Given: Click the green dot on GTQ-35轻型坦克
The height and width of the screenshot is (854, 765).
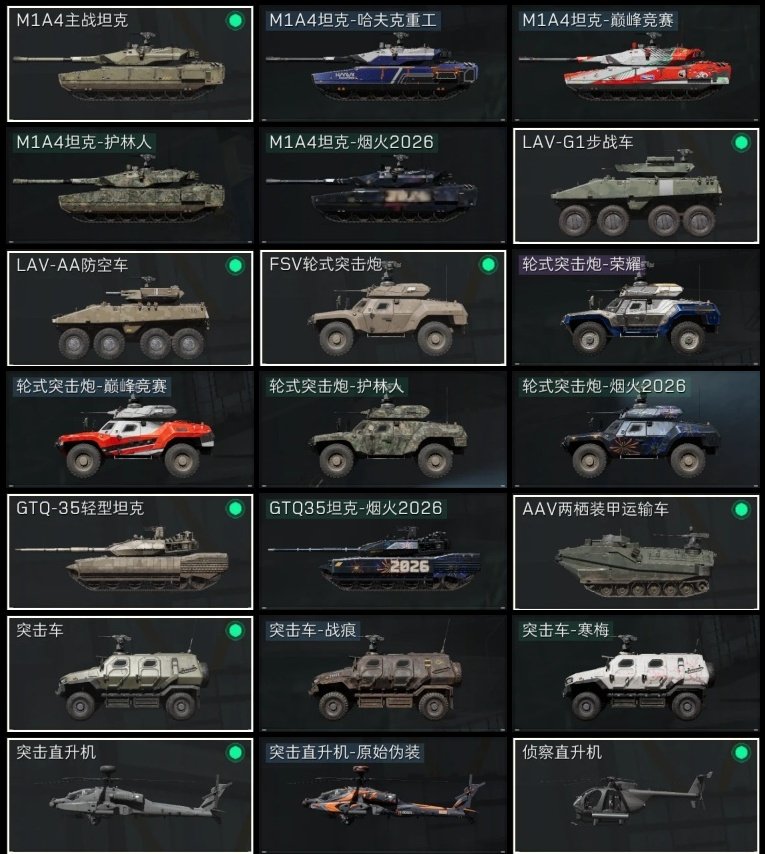Looking at the screenshot, I should (x=235, y=509).
